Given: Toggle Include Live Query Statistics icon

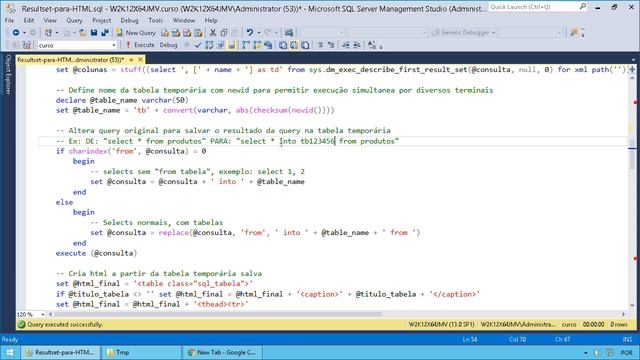Looking at the screenshot, I should (257, 45).
